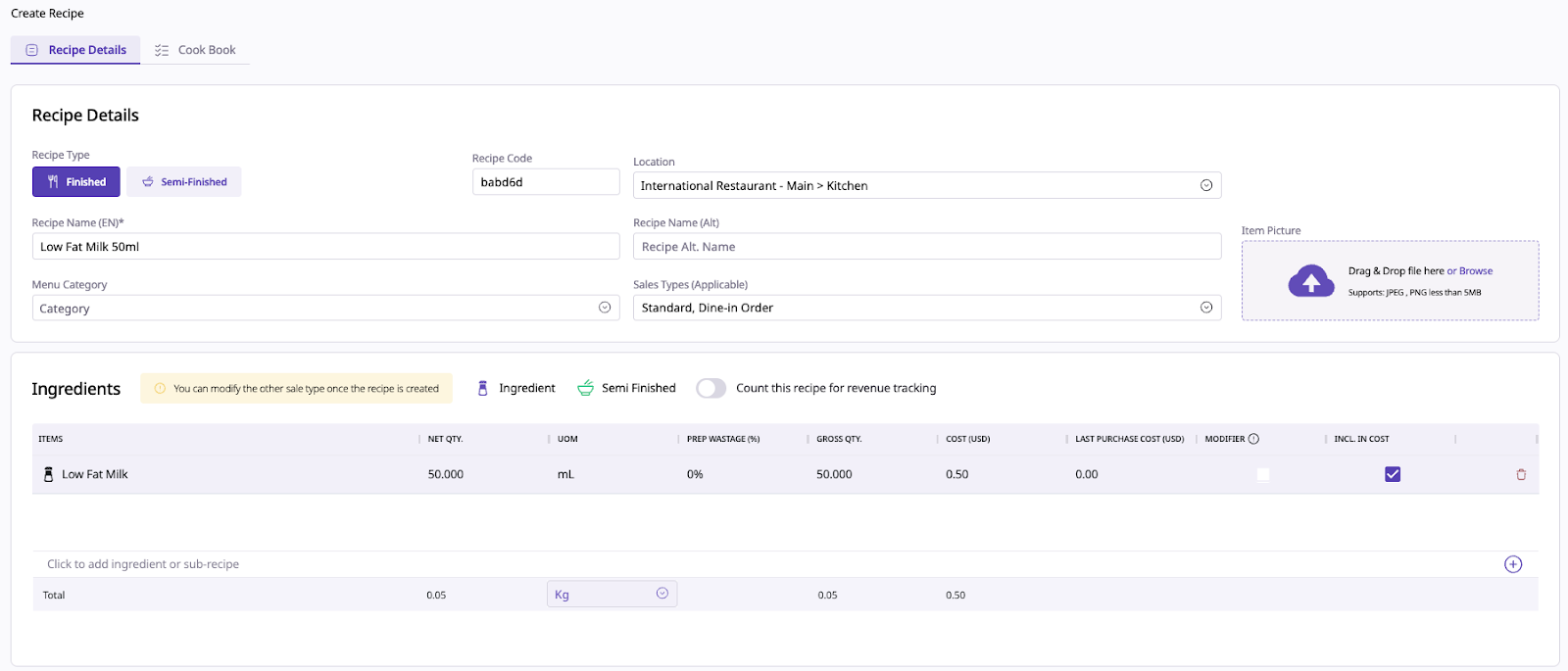The width and height of the screenshot is (1568, 671).
Task: Check Modifier box for Low Fat Milk
Action: point(1262,474)
